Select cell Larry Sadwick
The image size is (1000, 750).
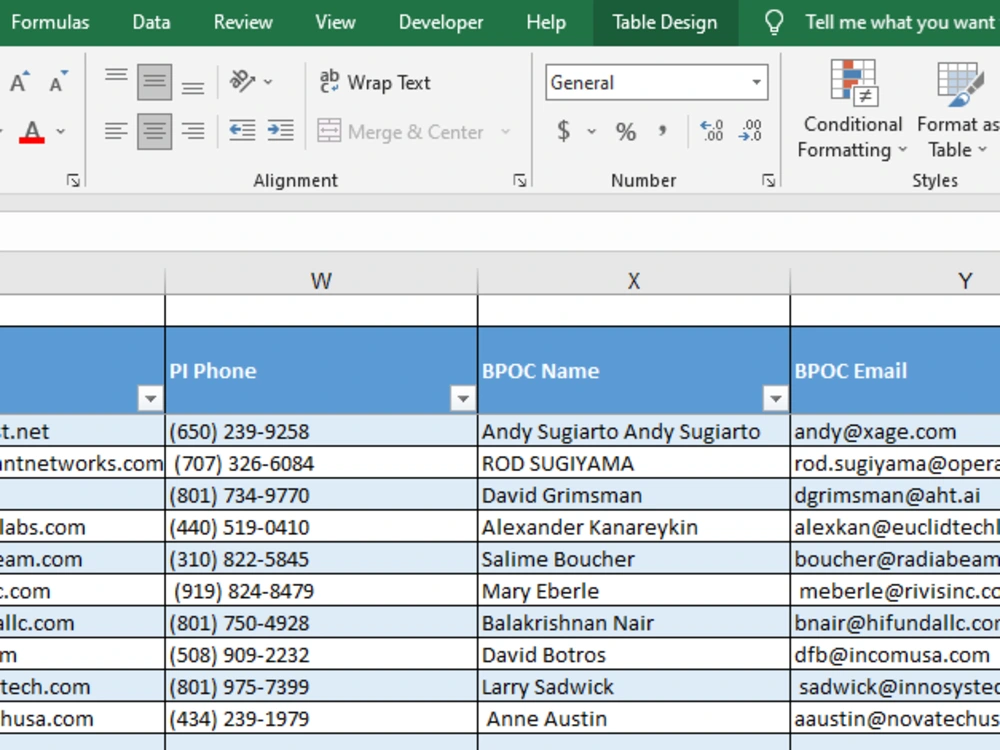click(633, 686)
